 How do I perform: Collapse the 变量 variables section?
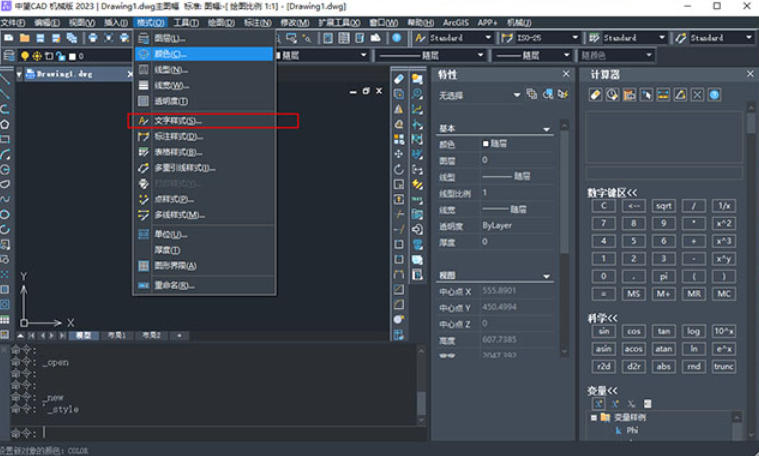click(603, 390)
